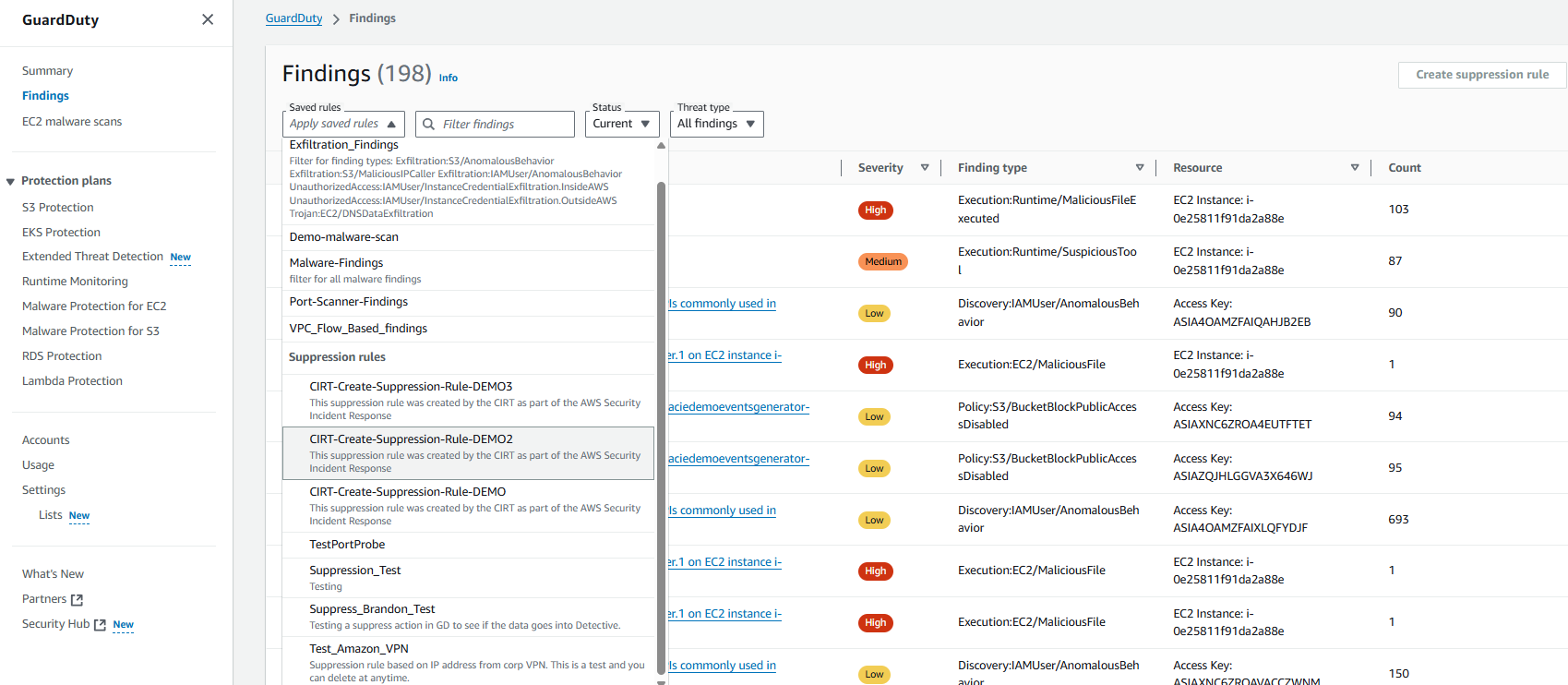Choose the Suppression_Test rule
The image size is (1568, 685).
(469, 578)
